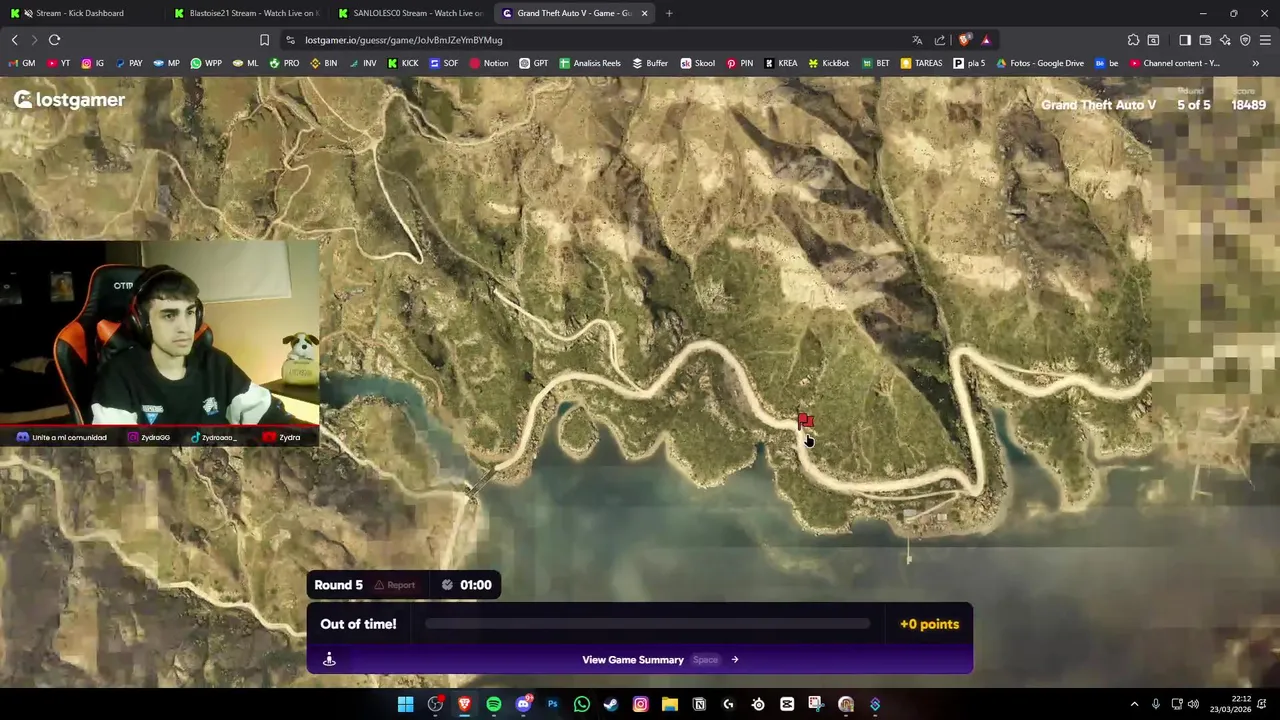Screen dimensions: 1280x720
Task: Open the KICK bookmark
Action: tap(402, 63)
